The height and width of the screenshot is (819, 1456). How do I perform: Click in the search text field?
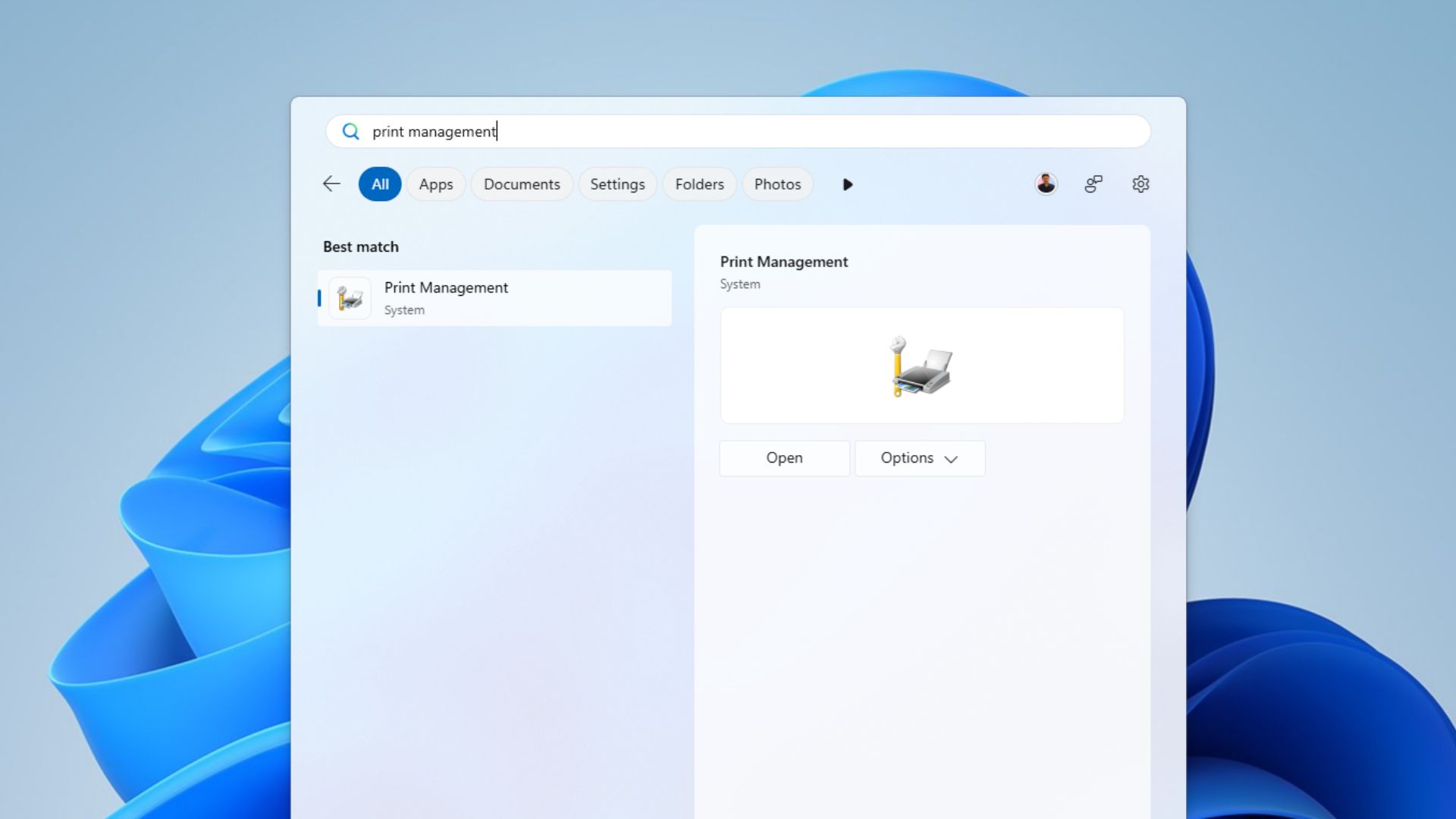[x=738, y=131]
